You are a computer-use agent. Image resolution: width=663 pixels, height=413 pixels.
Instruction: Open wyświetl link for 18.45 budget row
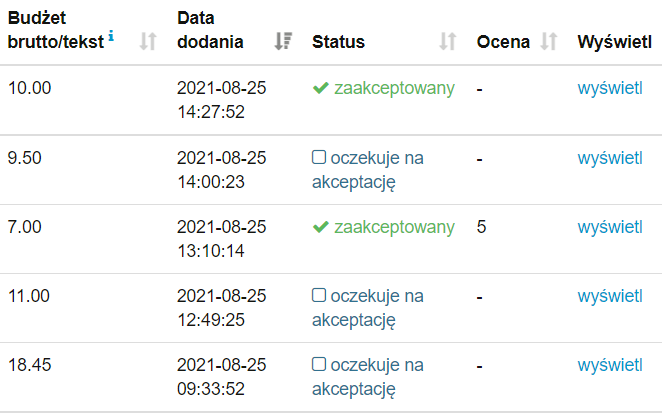[x=609, y=365]
